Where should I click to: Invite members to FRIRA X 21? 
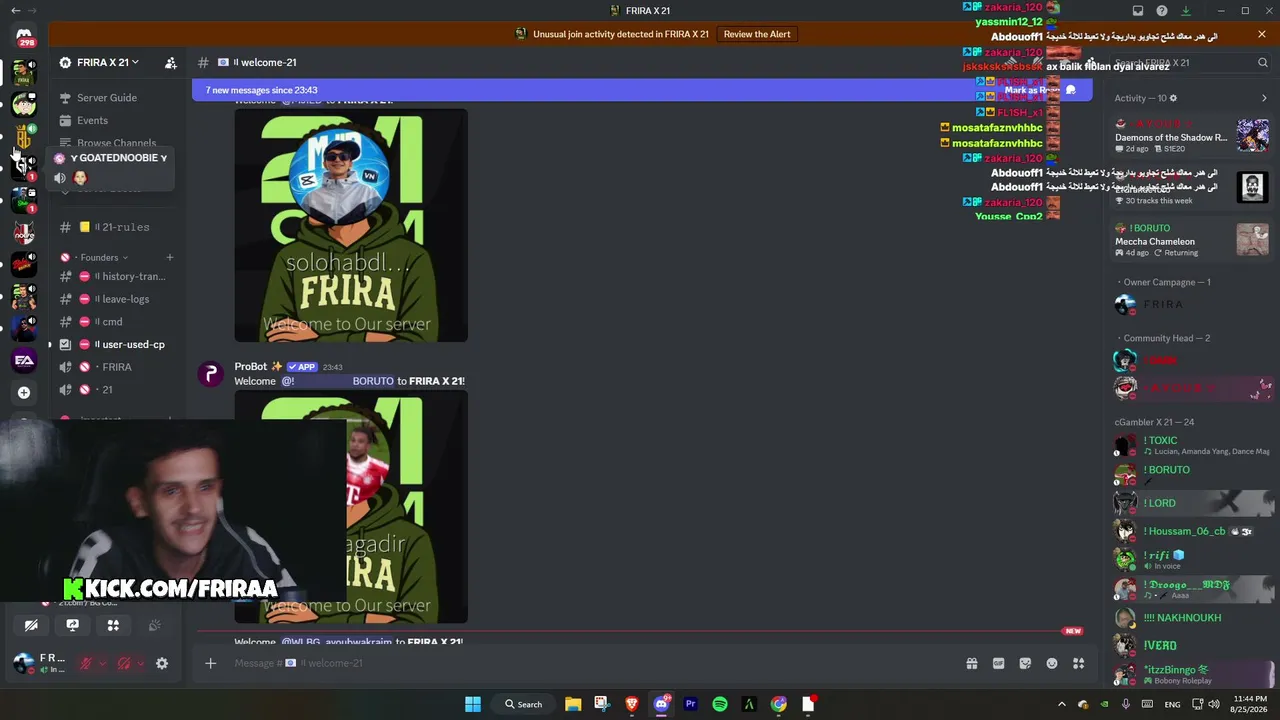point(171,62)
